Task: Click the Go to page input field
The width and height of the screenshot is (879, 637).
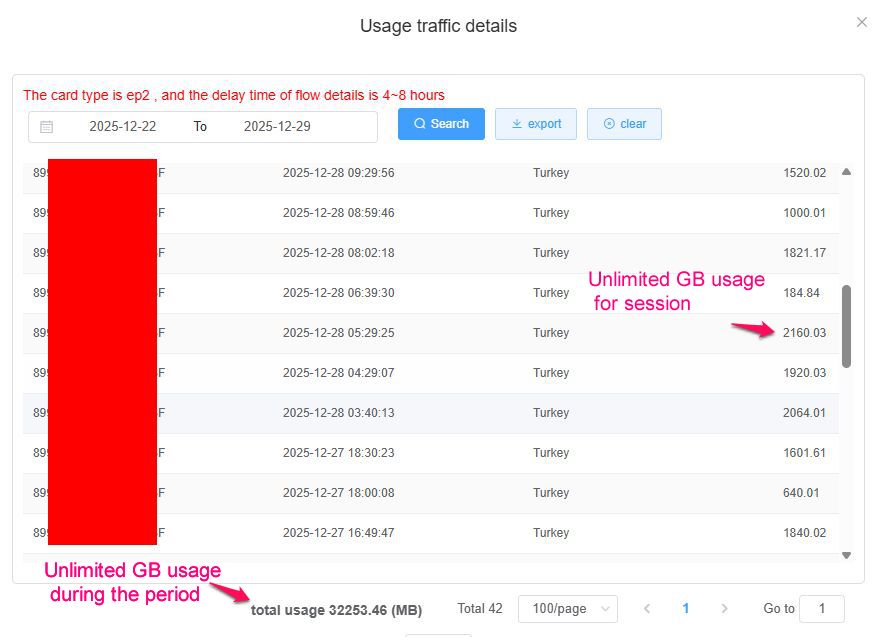Action: 822,608
